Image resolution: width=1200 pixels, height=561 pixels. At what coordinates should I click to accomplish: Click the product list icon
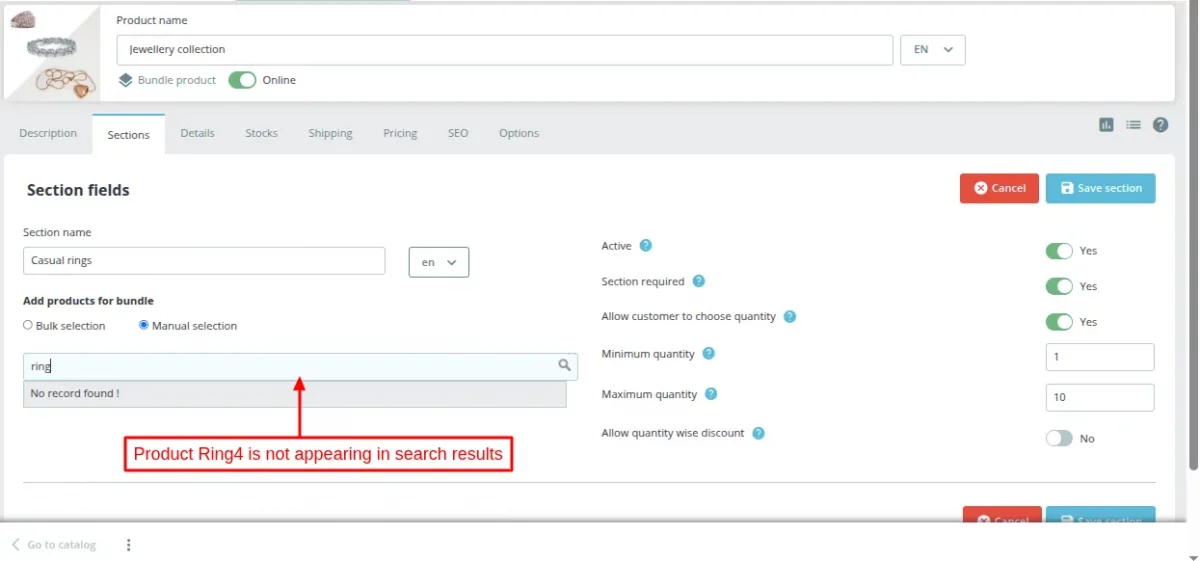(x=1133, y=125)
